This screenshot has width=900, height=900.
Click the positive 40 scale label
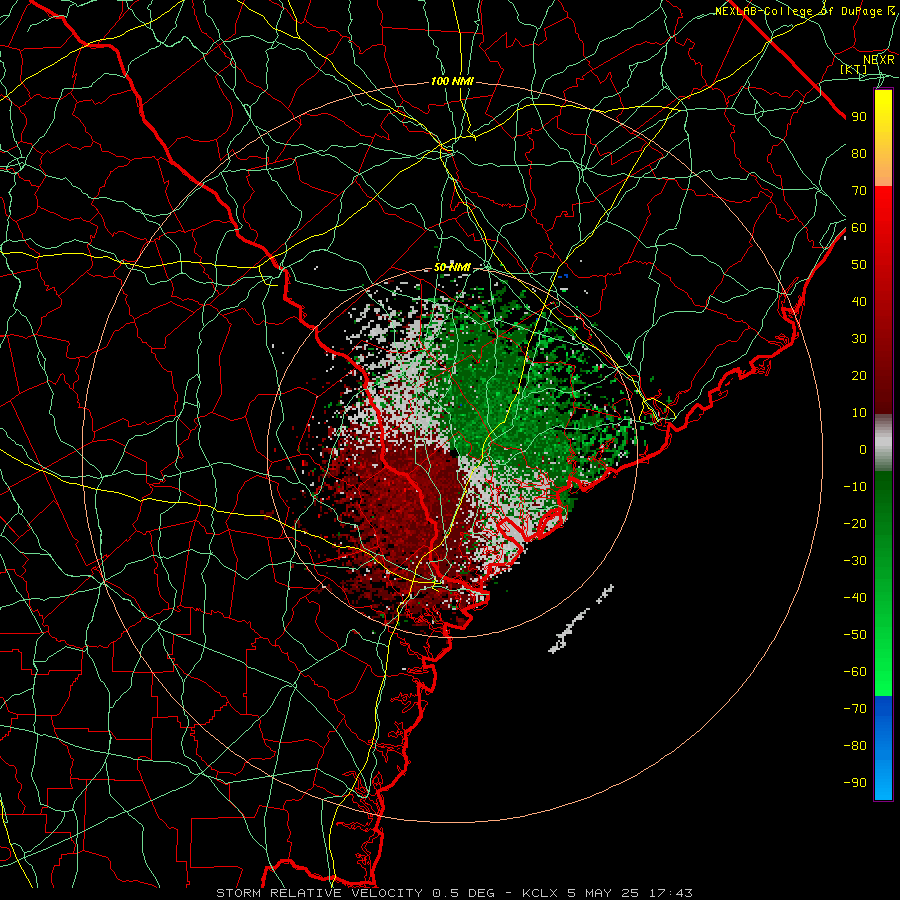click(x=859, y=302)
